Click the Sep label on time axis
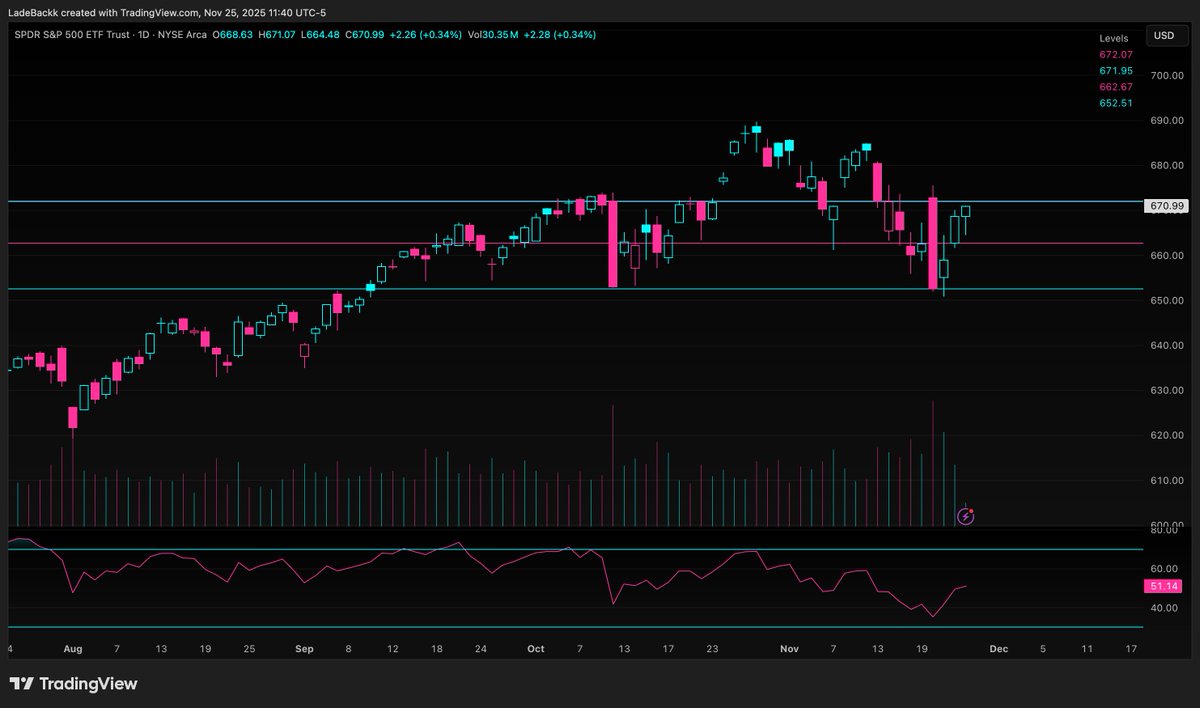 305,649
